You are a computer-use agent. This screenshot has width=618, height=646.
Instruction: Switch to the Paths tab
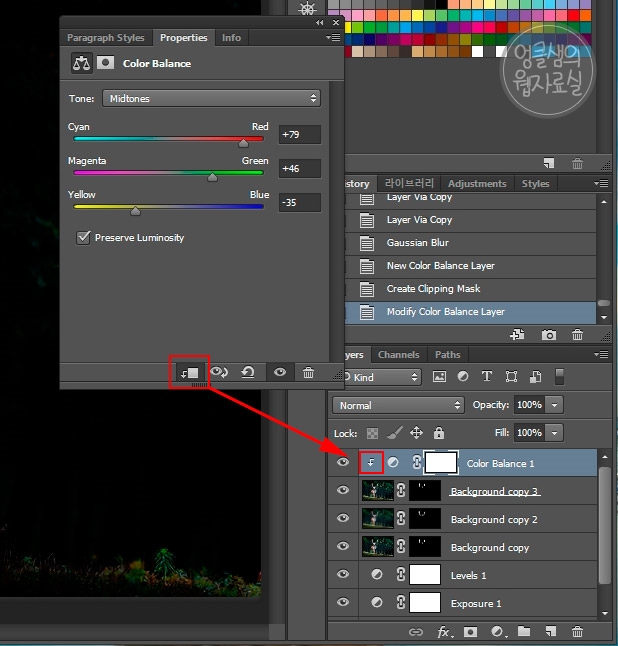pos(447,354)
